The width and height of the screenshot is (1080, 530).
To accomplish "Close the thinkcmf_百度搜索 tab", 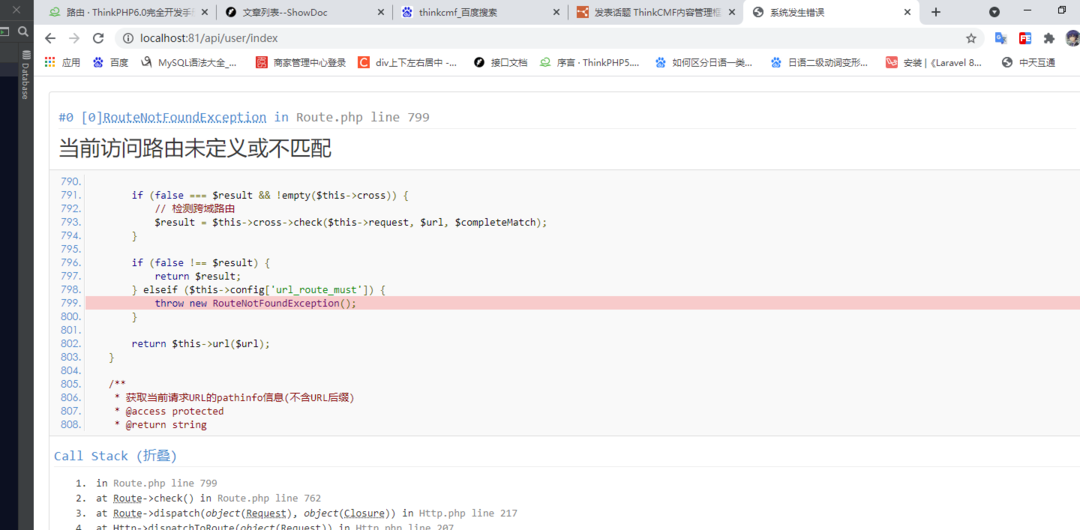I will click(x=557, y=12).
